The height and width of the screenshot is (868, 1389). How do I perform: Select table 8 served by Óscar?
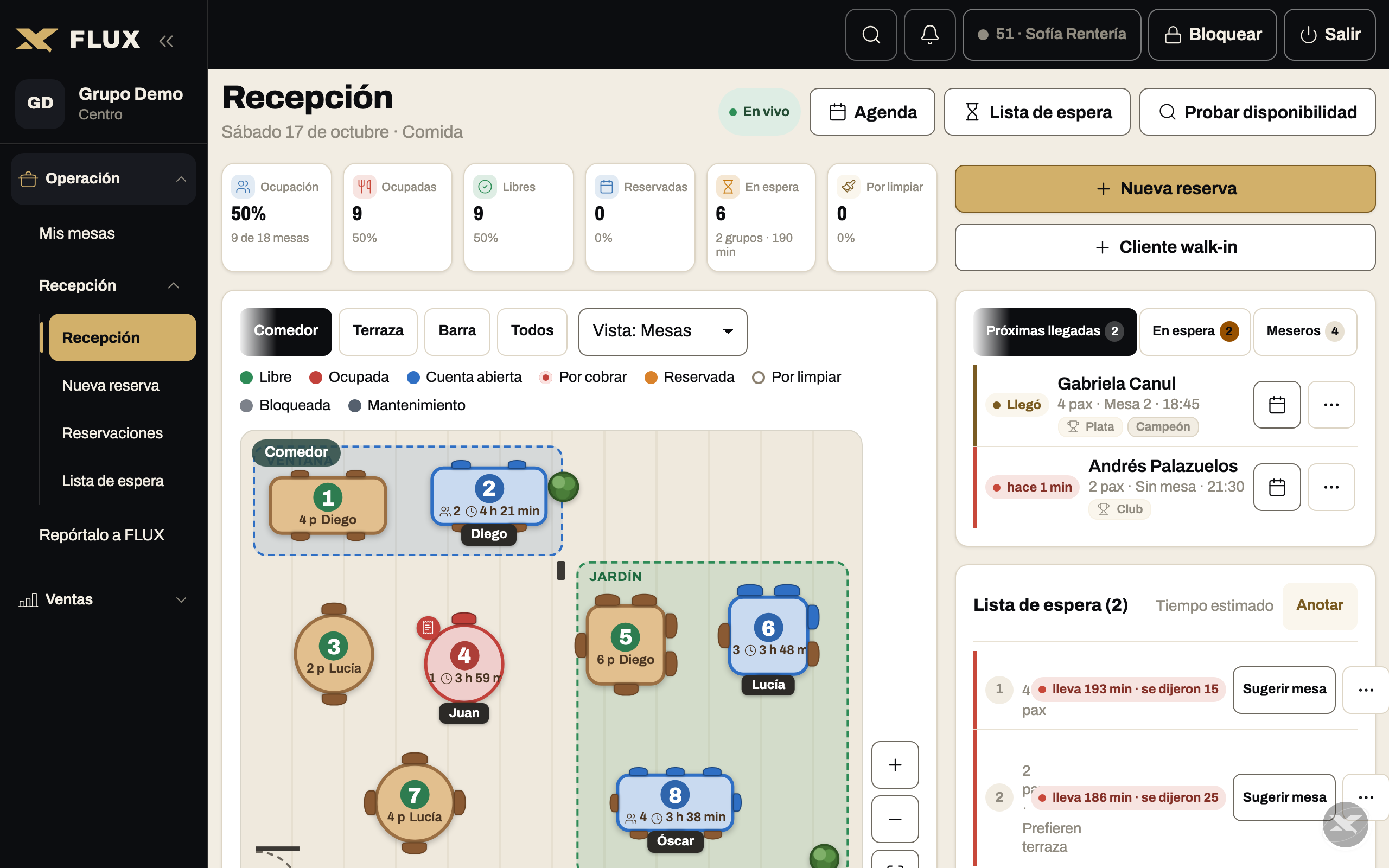[x=675, y=802]
